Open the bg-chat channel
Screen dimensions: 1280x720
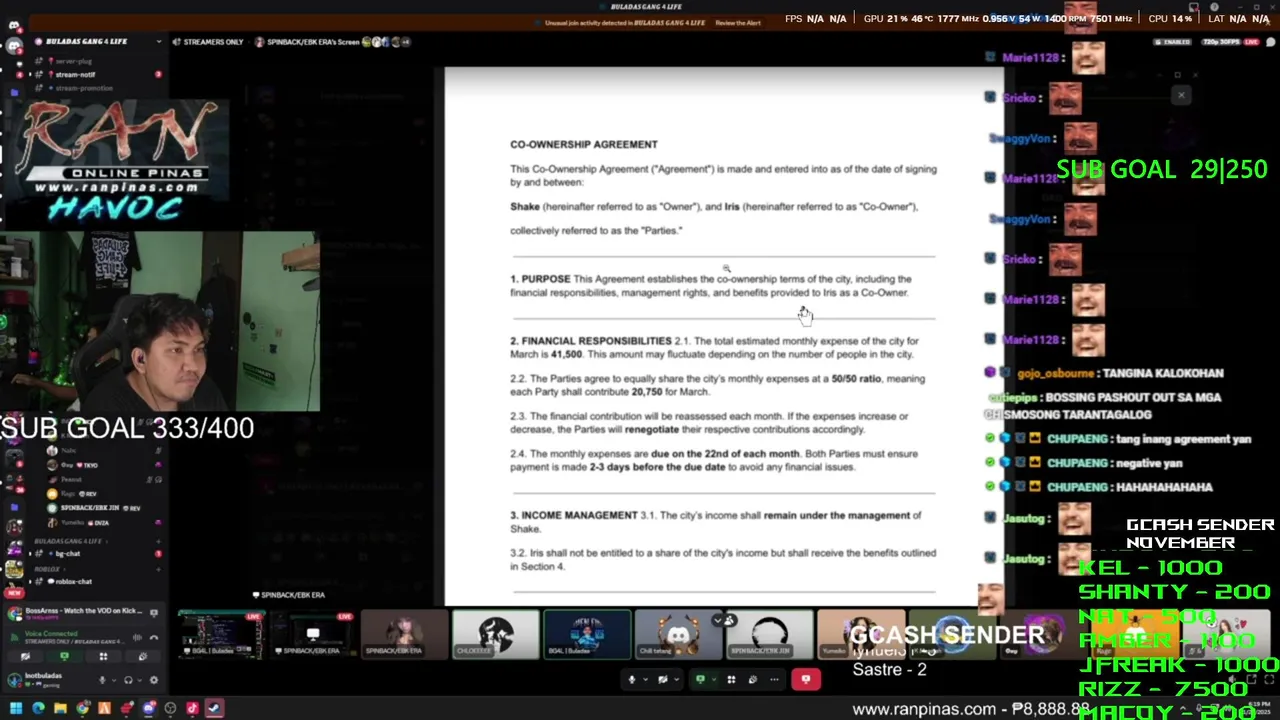pos(68,553)
